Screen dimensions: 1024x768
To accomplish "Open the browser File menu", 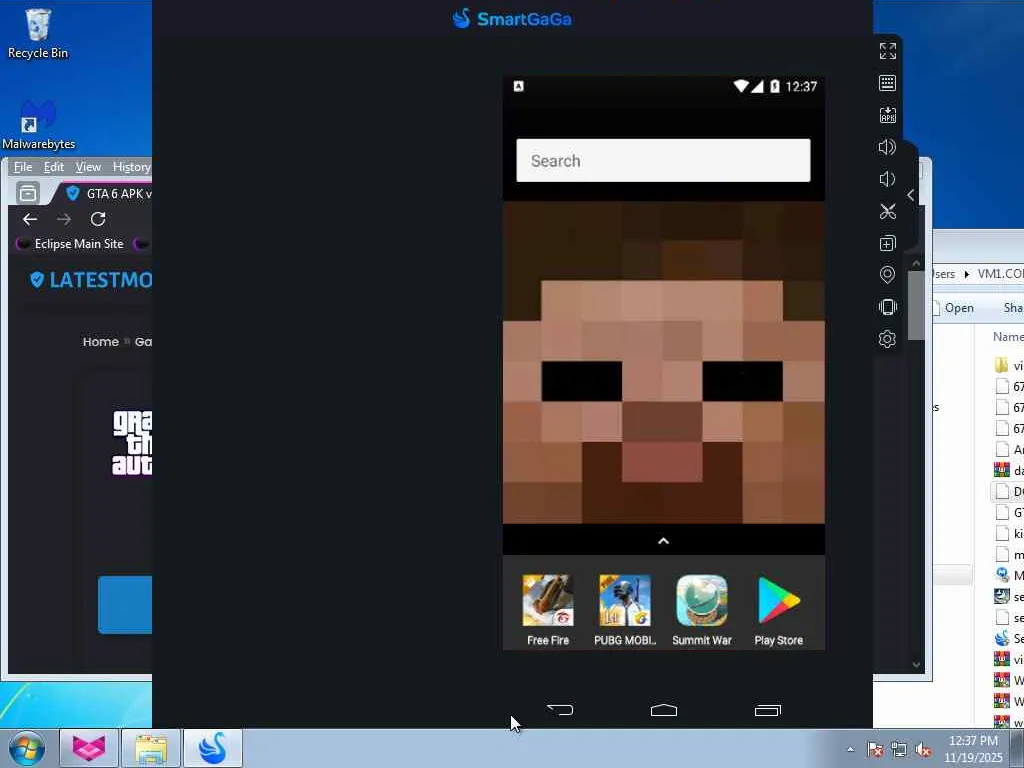I will coord(23,167).
